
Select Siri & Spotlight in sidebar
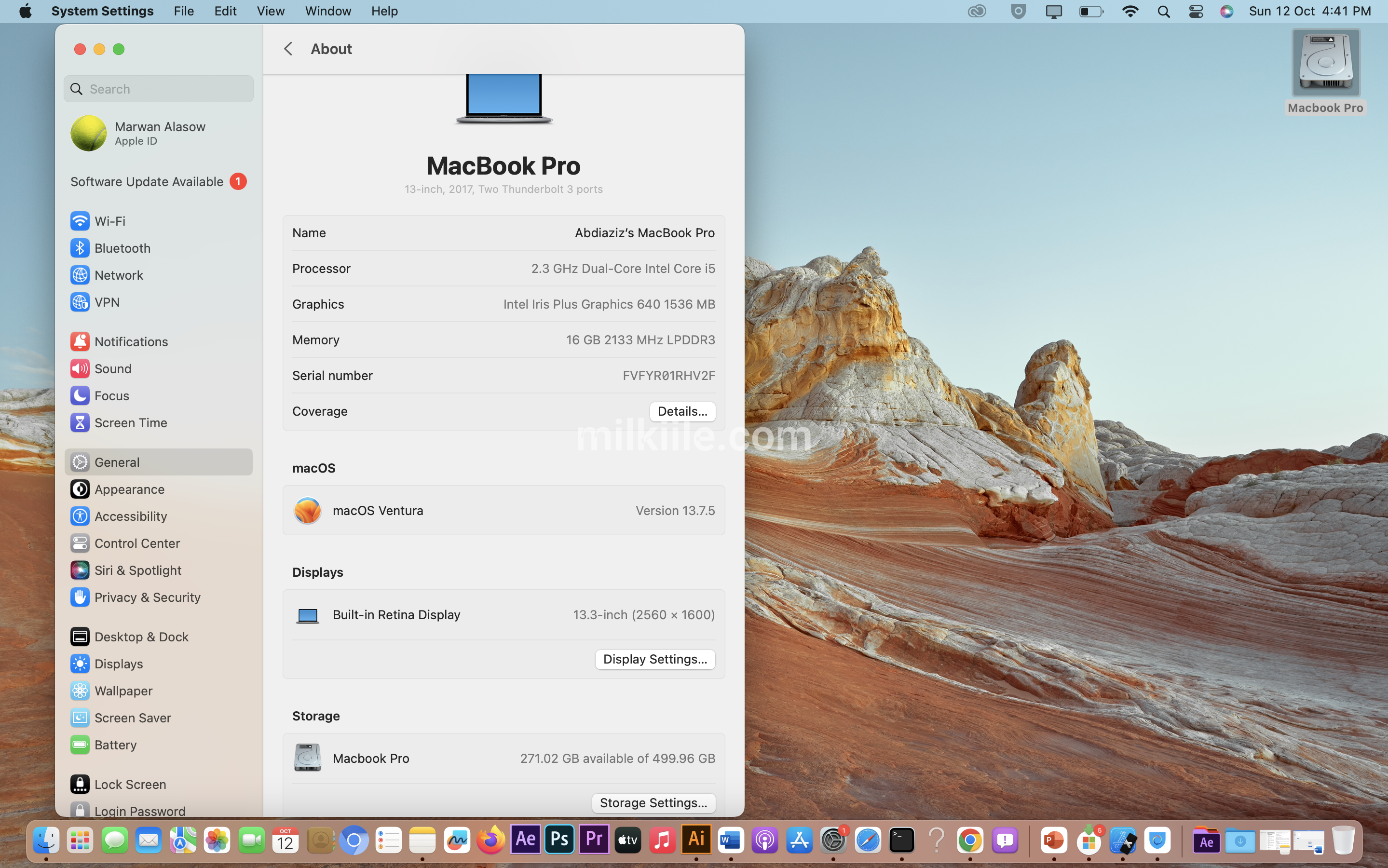(x=137, y=570)
